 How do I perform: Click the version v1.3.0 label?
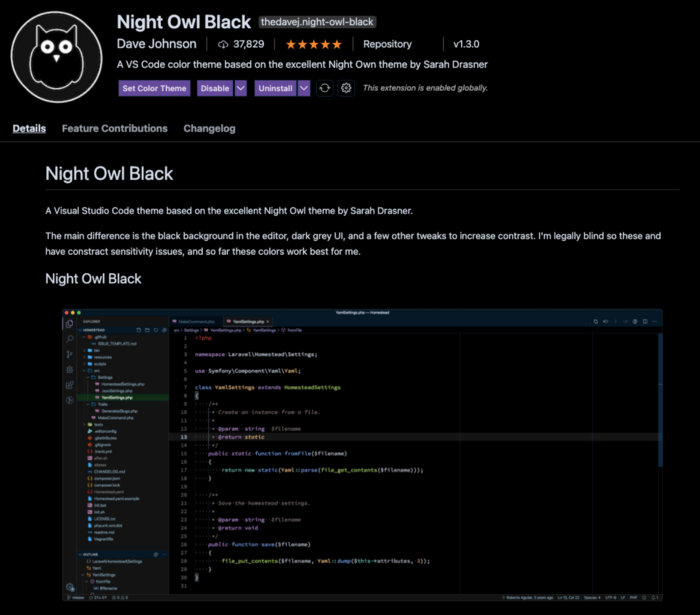466,44
